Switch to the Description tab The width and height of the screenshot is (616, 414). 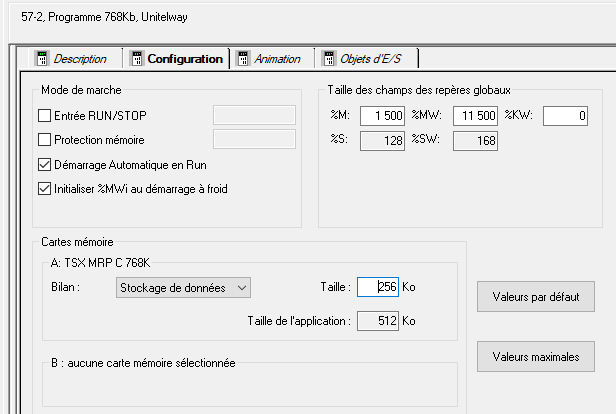click(79, 59)
